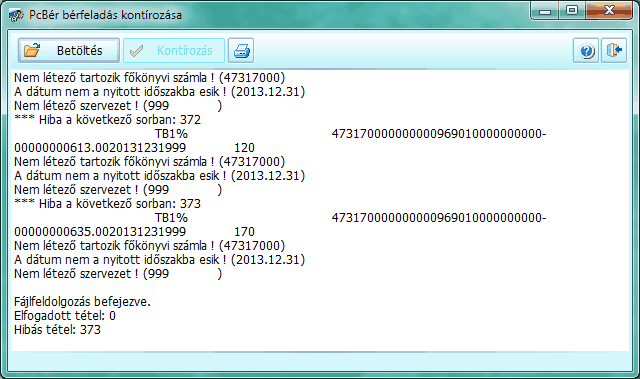Click the text '*** Hiba a következő sorban: 373'
Viewport: 640px width, 379px height.
(107, 204)
